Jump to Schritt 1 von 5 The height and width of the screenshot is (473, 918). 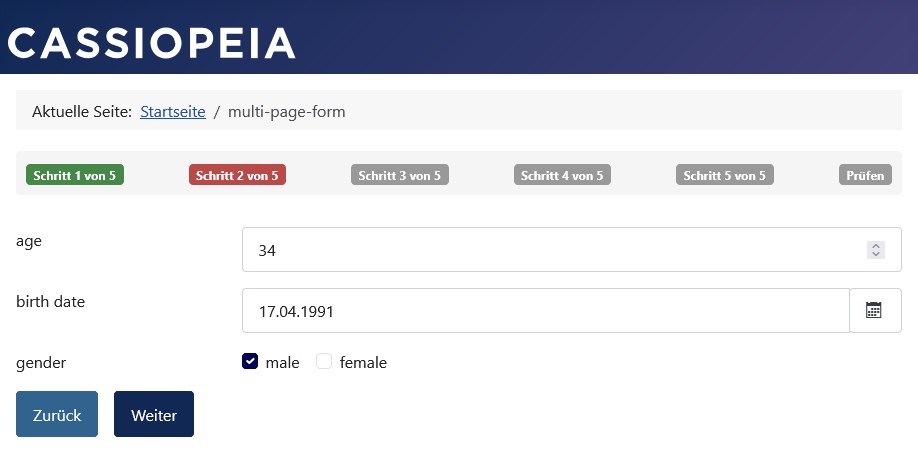point(75,175)
